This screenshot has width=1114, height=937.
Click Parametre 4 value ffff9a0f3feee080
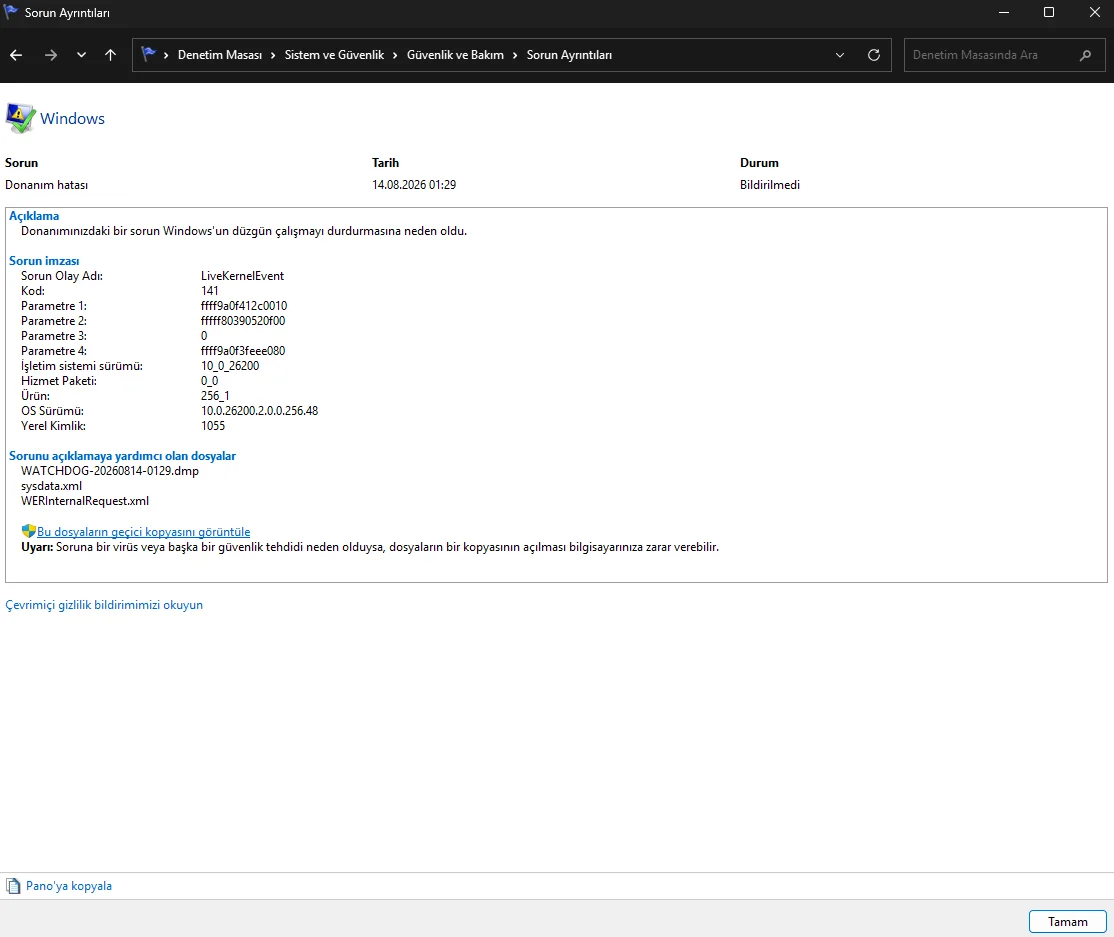tap(243, 350)
